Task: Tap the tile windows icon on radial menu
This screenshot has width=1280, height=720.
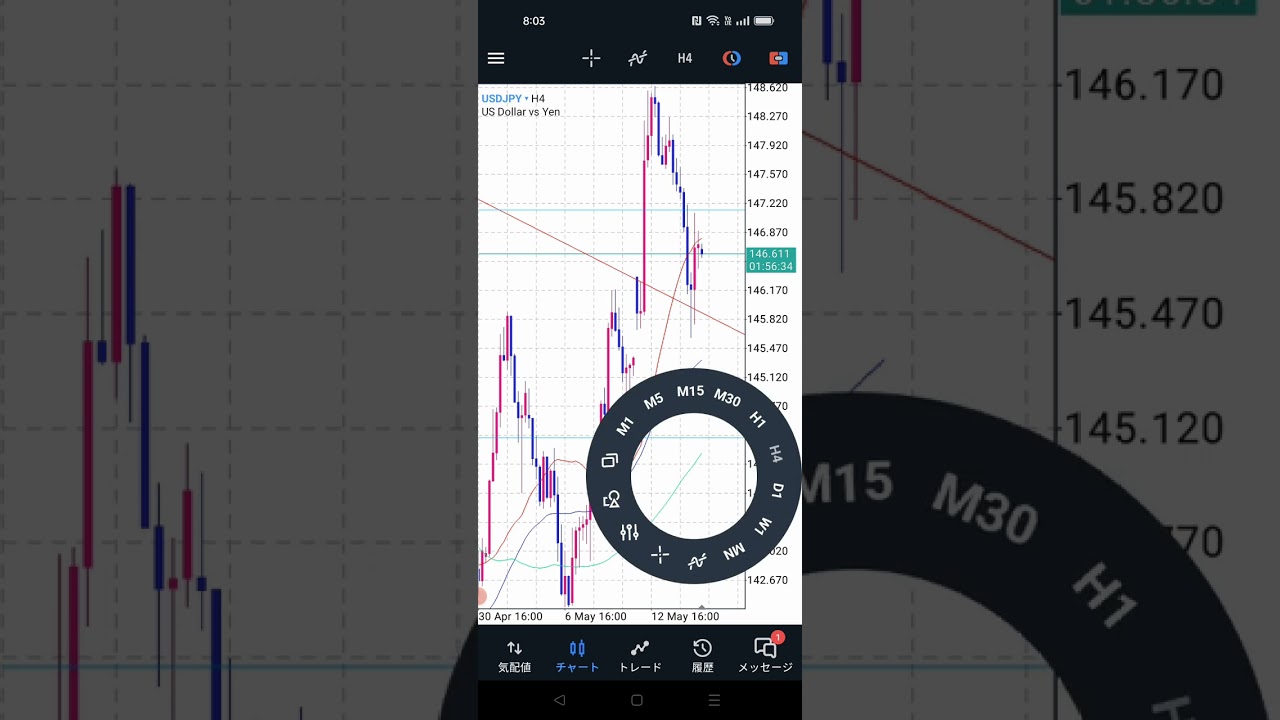Action: (610, 461)
